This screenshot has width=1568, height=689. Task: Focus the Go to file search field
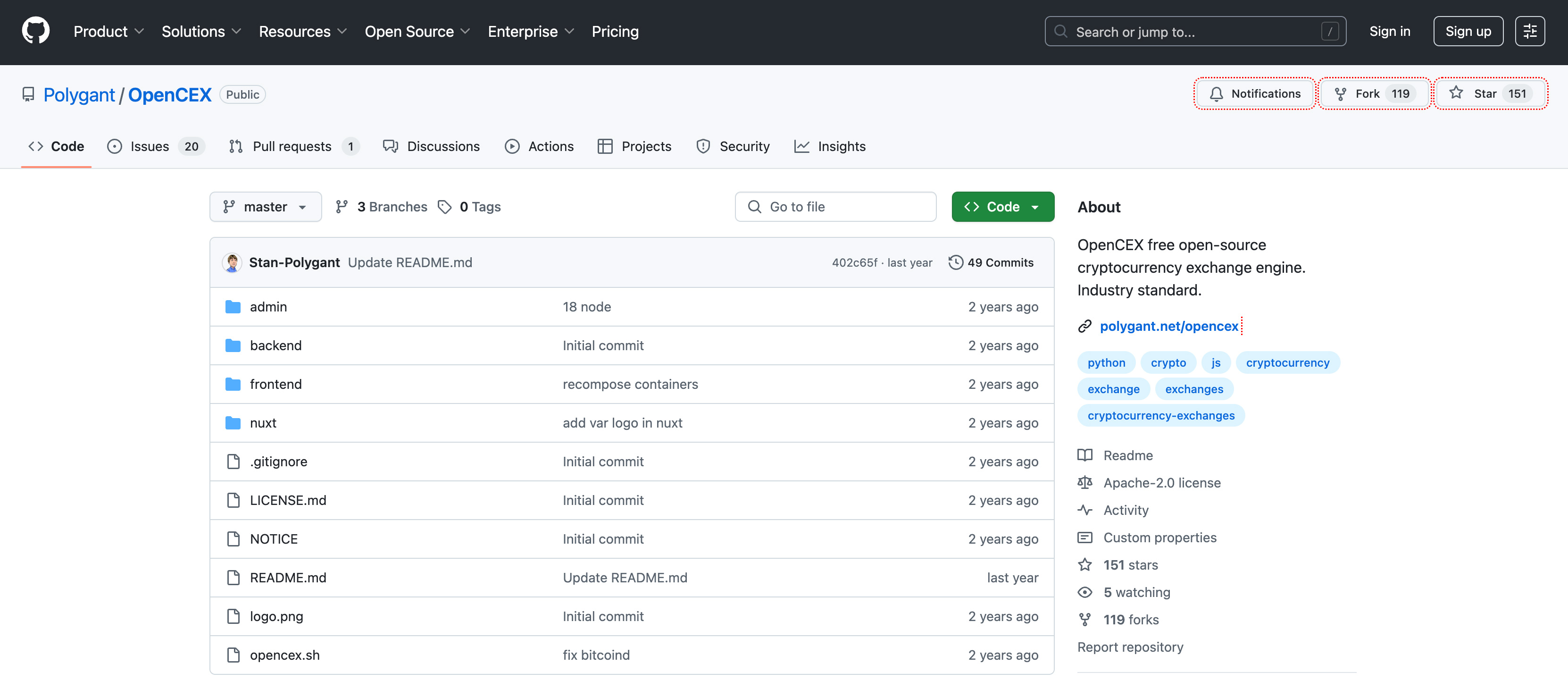tap(835, 207)
